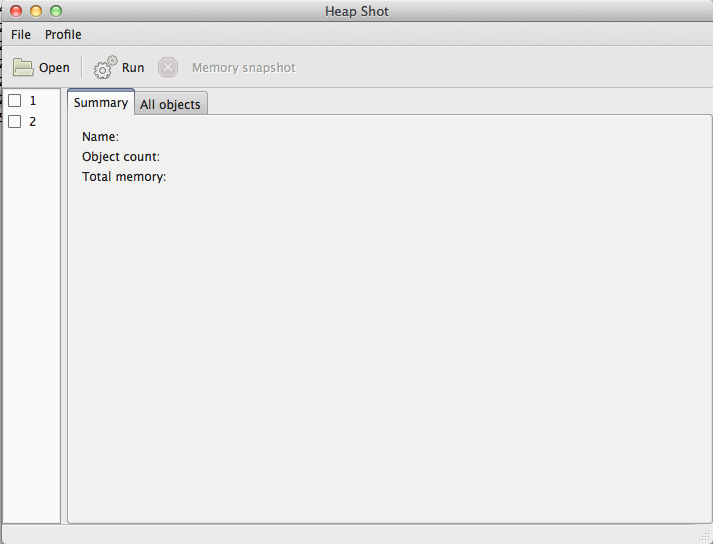
Task: Open the File menu
Action: pyautogui.click(x=21, y=35)
